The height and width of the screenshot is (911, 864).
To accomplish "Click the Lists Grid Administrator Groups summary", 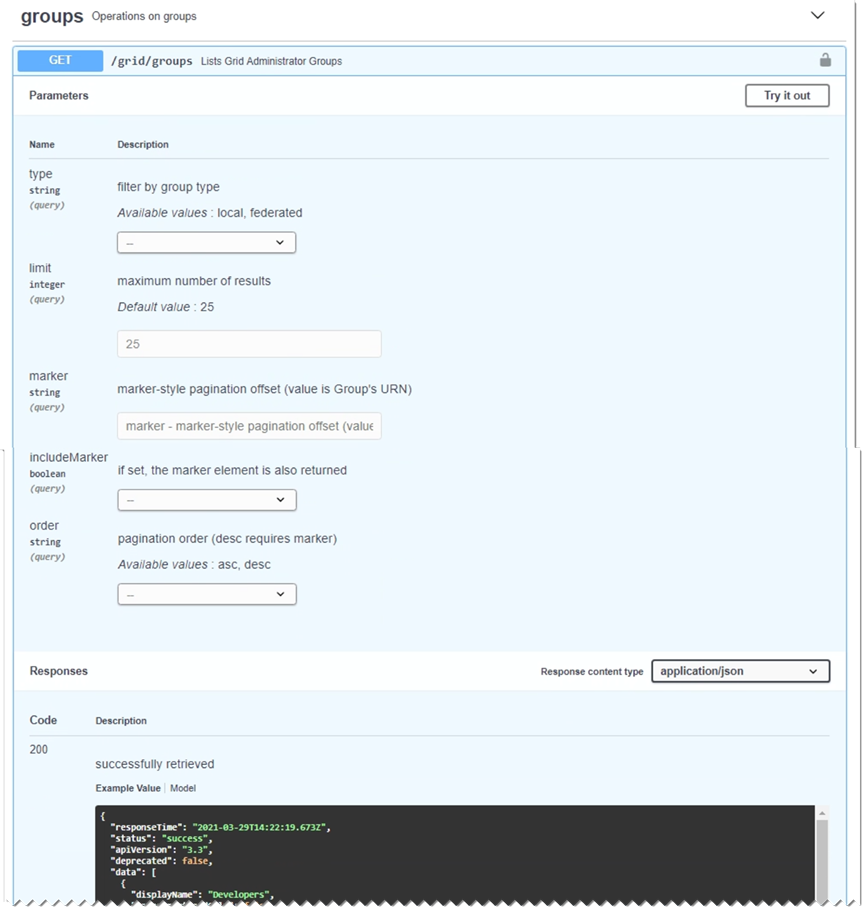I will (x=270, y=61).
